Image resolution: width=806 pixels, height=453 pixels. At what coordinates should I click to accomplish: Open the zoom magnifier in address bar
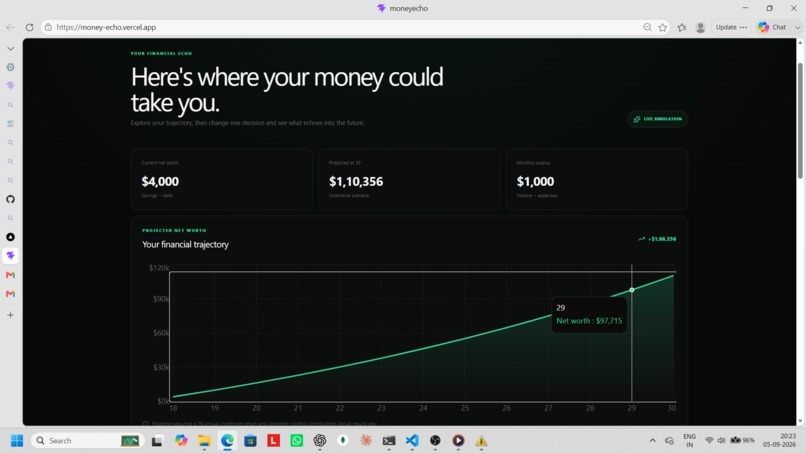(x=647, y=27)
